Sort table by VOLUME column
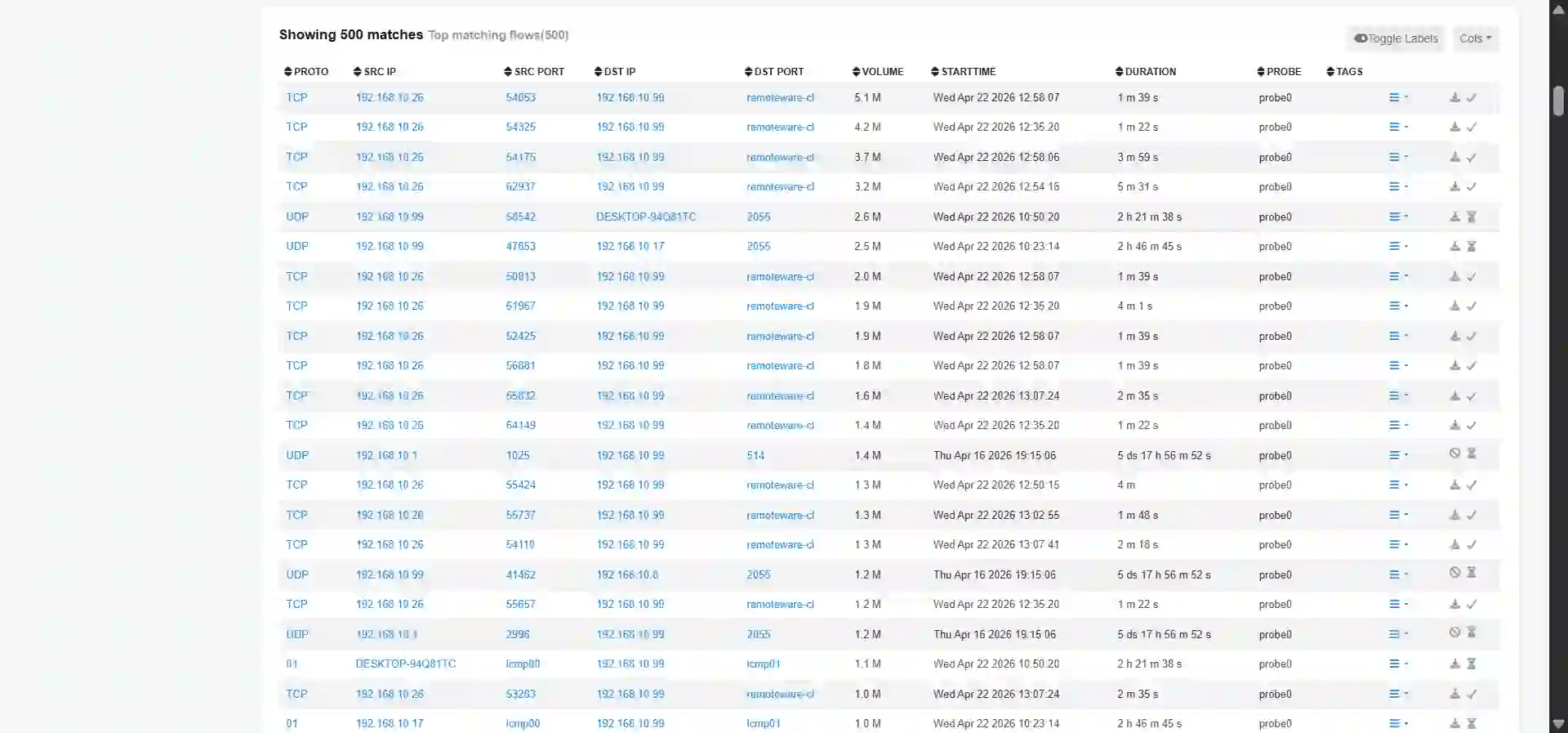The image size is (1568, 733). click(878, 72)
